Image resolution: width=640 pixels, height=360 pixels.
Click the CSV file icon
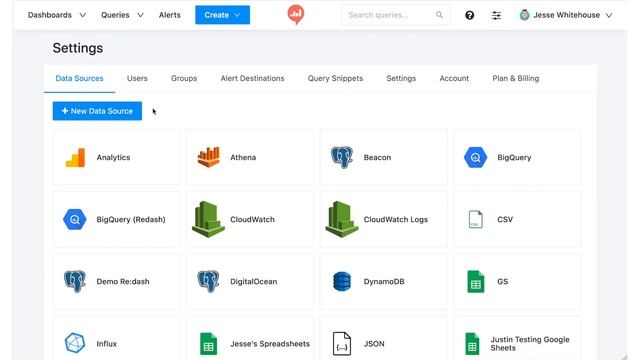coord(476,220)
